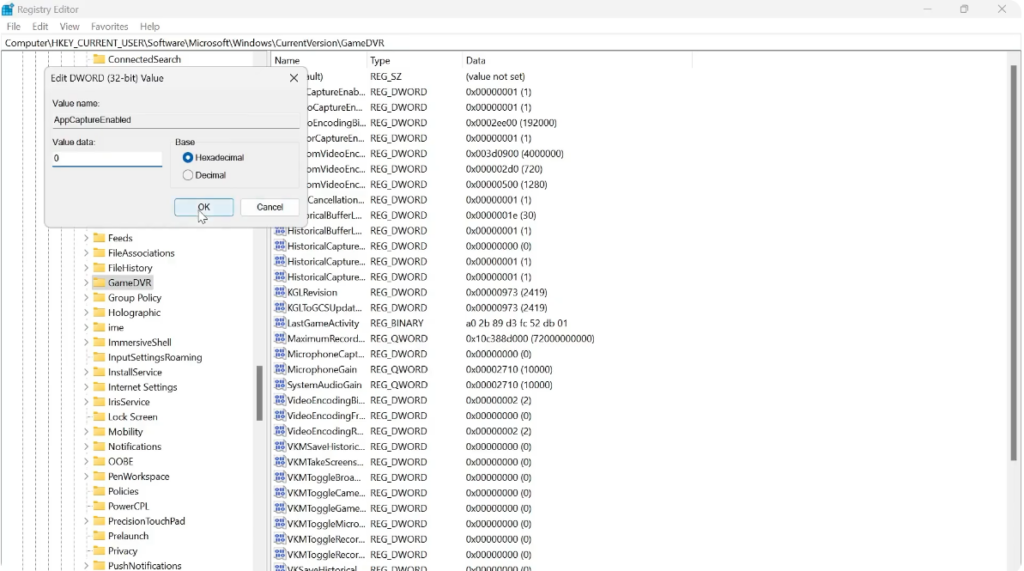The height and width of the screenshot is (571, 1024).
Task: Select the OOBE tree item
Action: (x=120, y=461)
